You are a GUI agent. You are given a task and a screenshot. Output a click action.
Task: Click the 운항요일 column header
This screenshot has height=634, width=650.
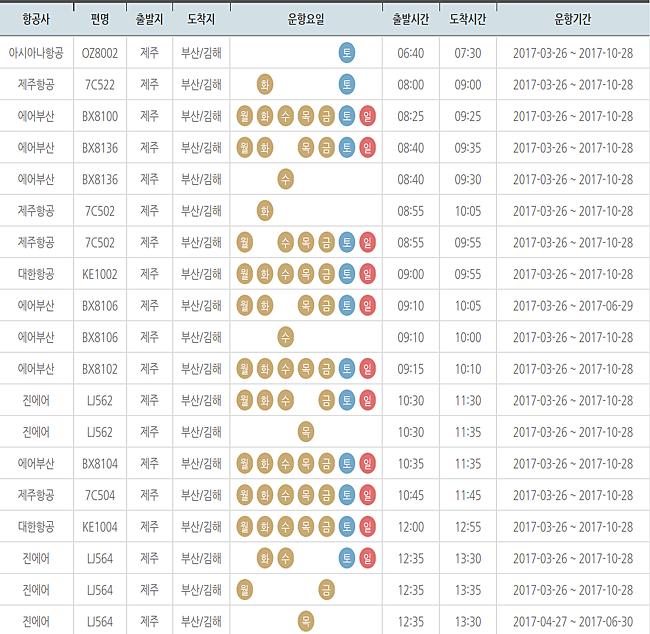[x=306, y=19]
